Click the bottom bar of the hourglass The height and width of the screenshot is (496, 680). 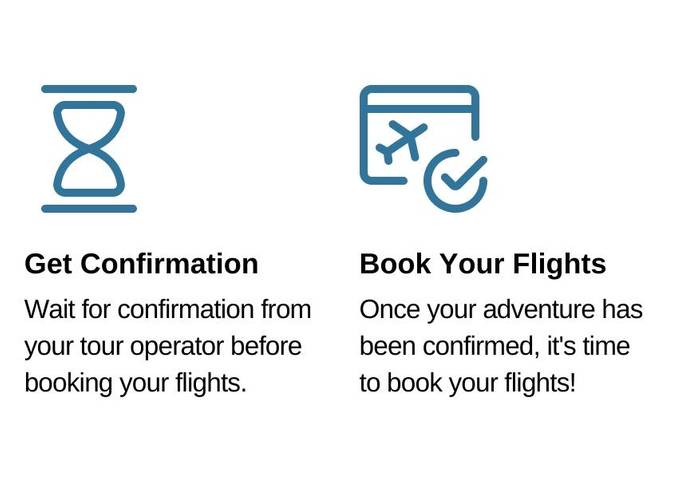89,208
